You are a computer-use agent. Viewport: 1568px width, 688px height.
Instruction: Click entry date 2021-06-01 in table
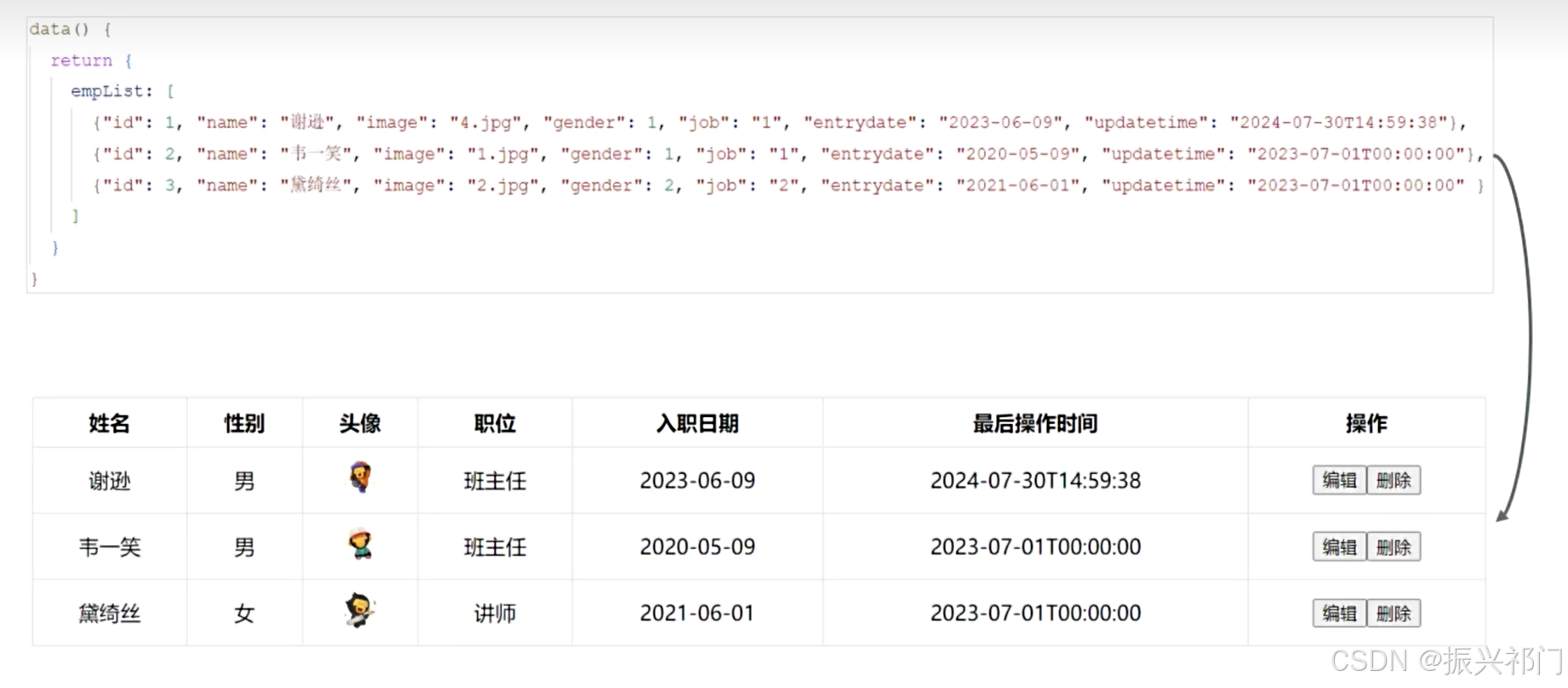[x=697, y=613]
